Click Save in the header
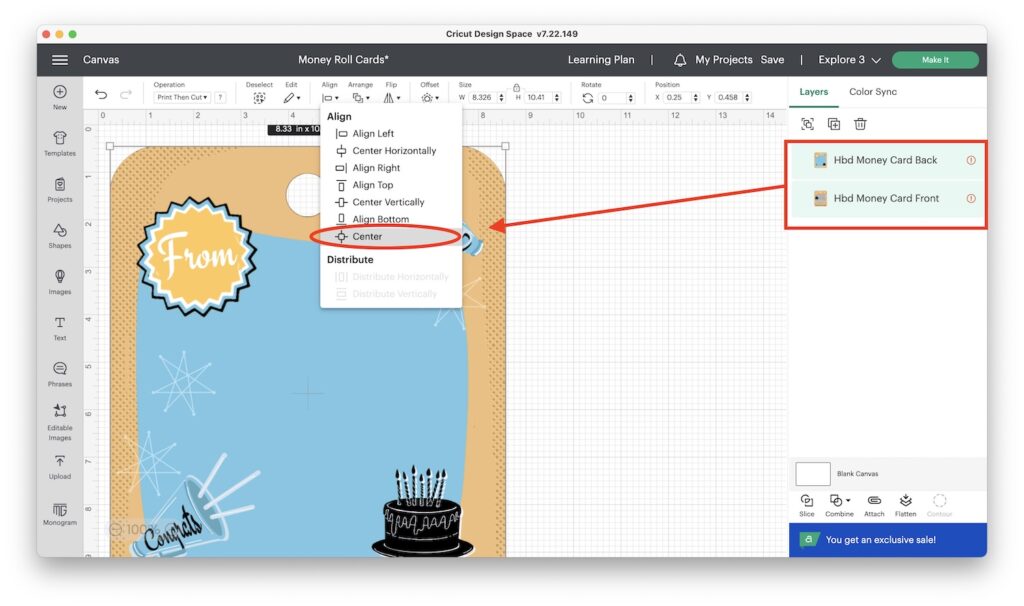 pos(772,59)
